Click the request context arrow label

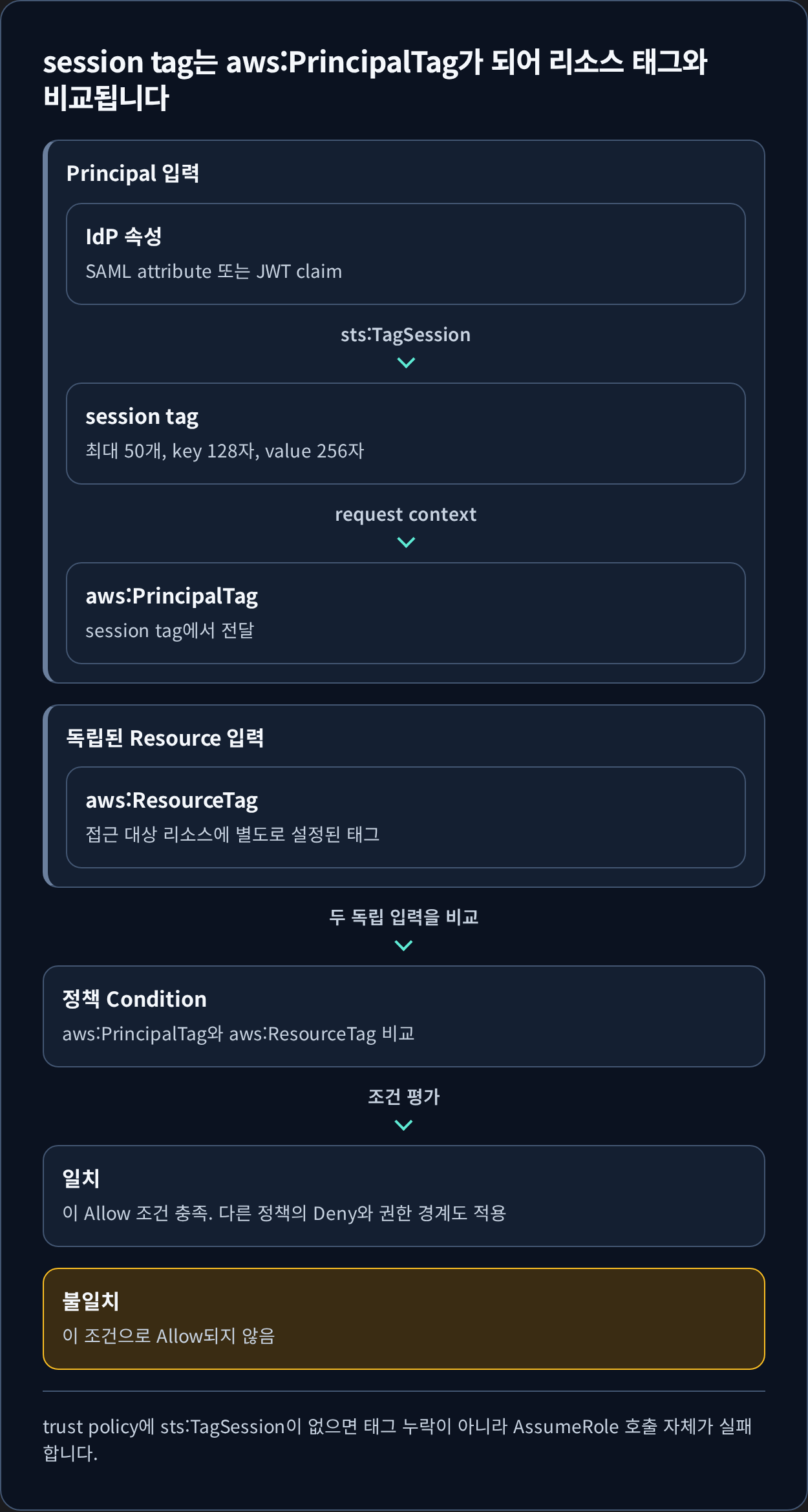(406, 514)
